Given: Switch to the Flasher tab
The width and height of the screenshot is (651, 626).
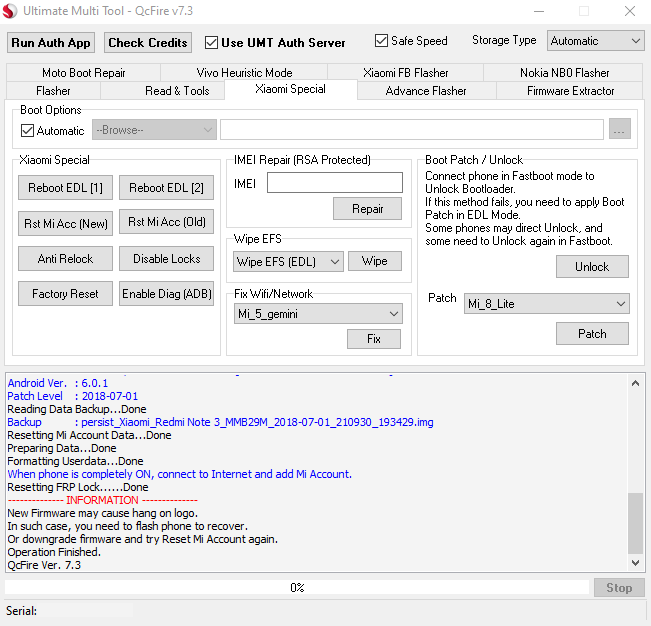Looking at the screenshot, I should click(53, 91).
